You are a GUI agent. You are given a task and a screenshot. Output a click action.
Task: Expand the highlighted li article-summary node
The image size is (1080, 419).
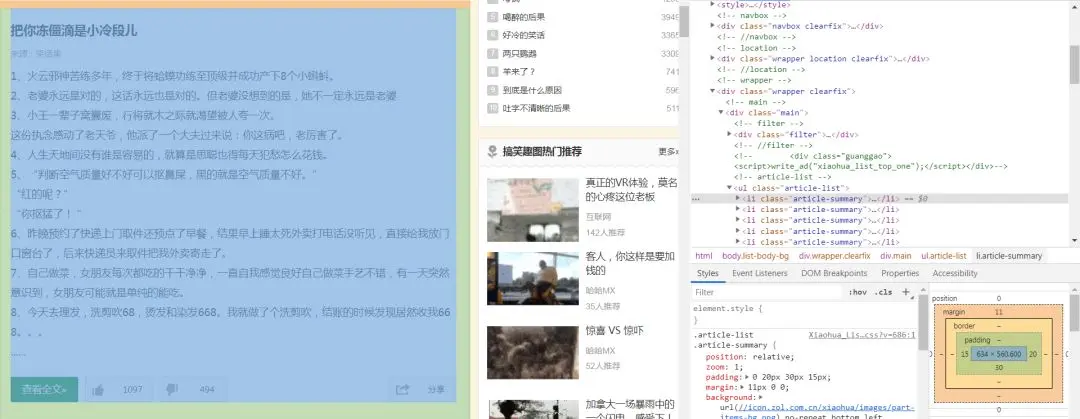pyautogui.click(x=738, y=198)
